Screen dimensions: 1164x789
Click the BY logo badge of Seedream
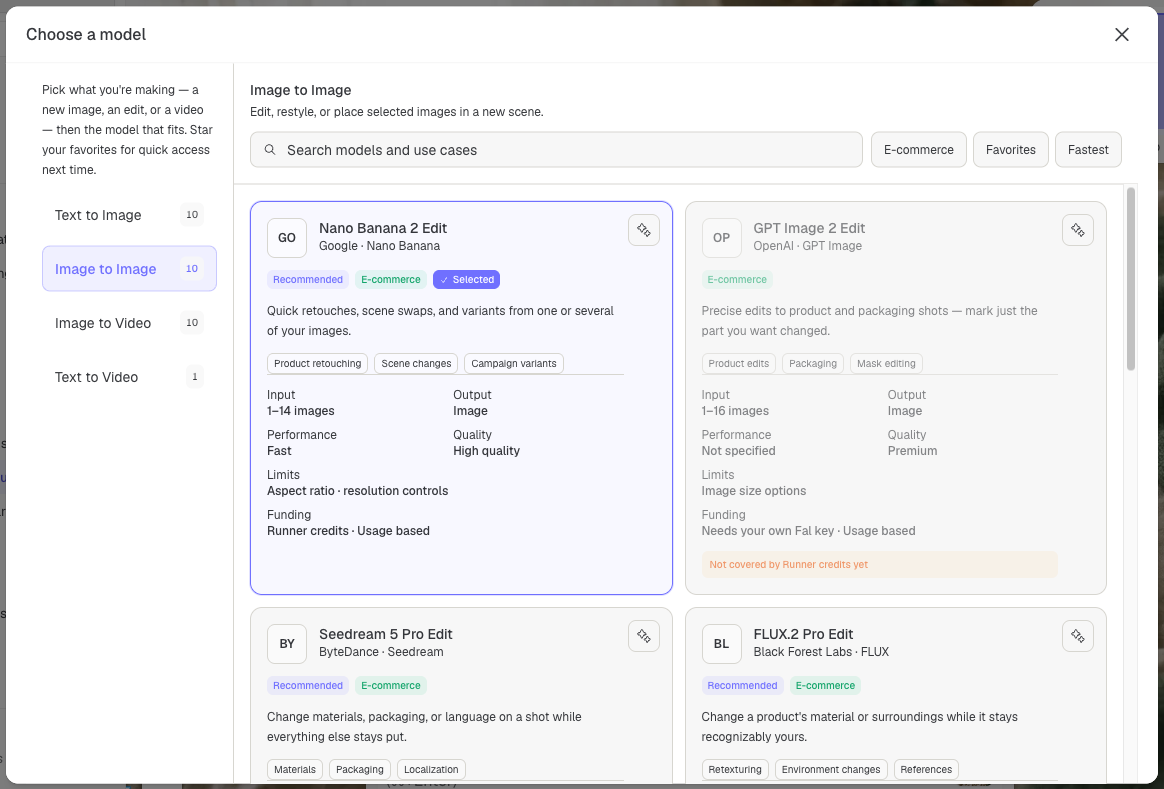(x=287, y=644)
